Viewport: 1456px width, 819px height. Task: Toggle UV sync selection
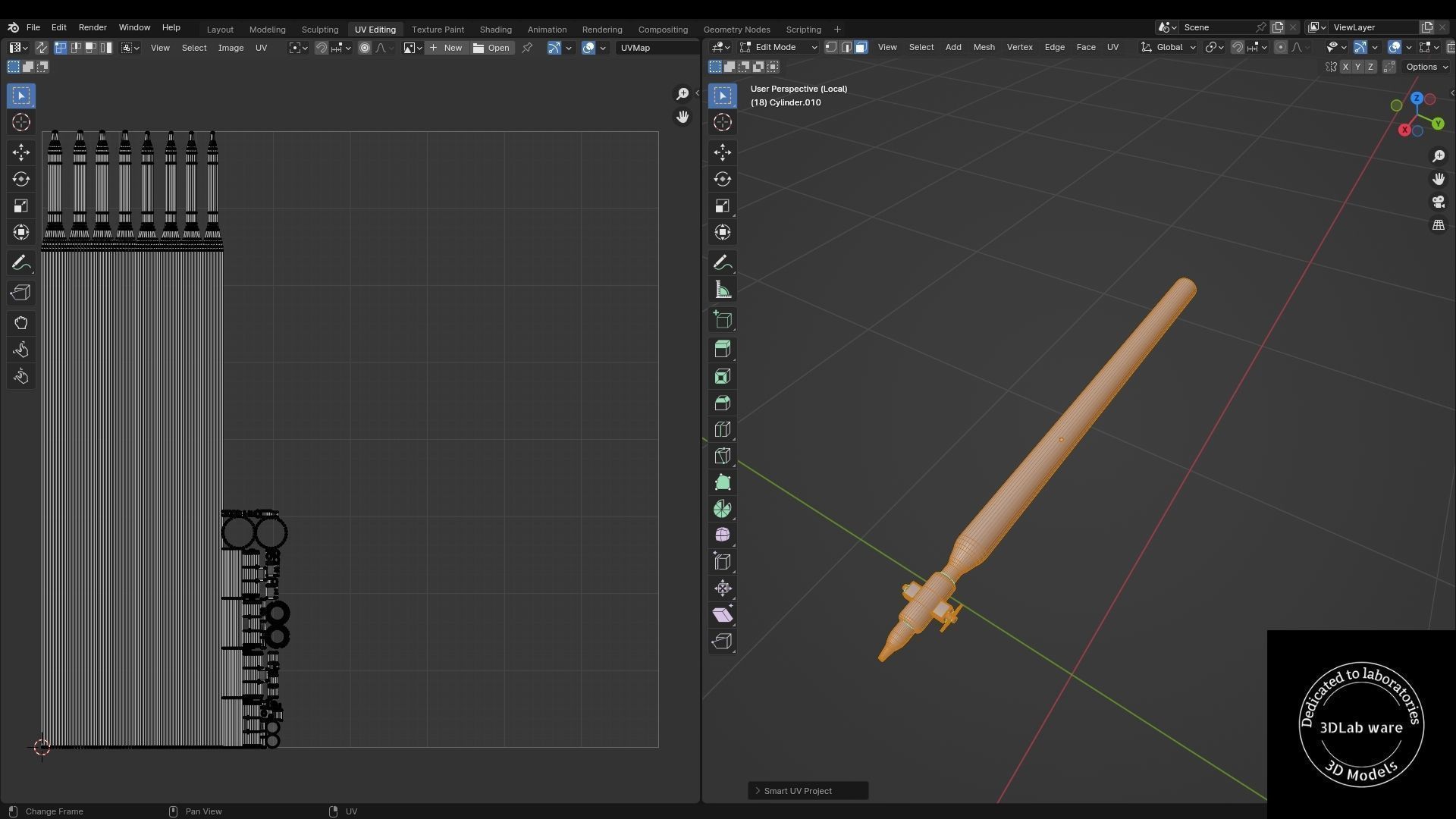tap(41, 48)
